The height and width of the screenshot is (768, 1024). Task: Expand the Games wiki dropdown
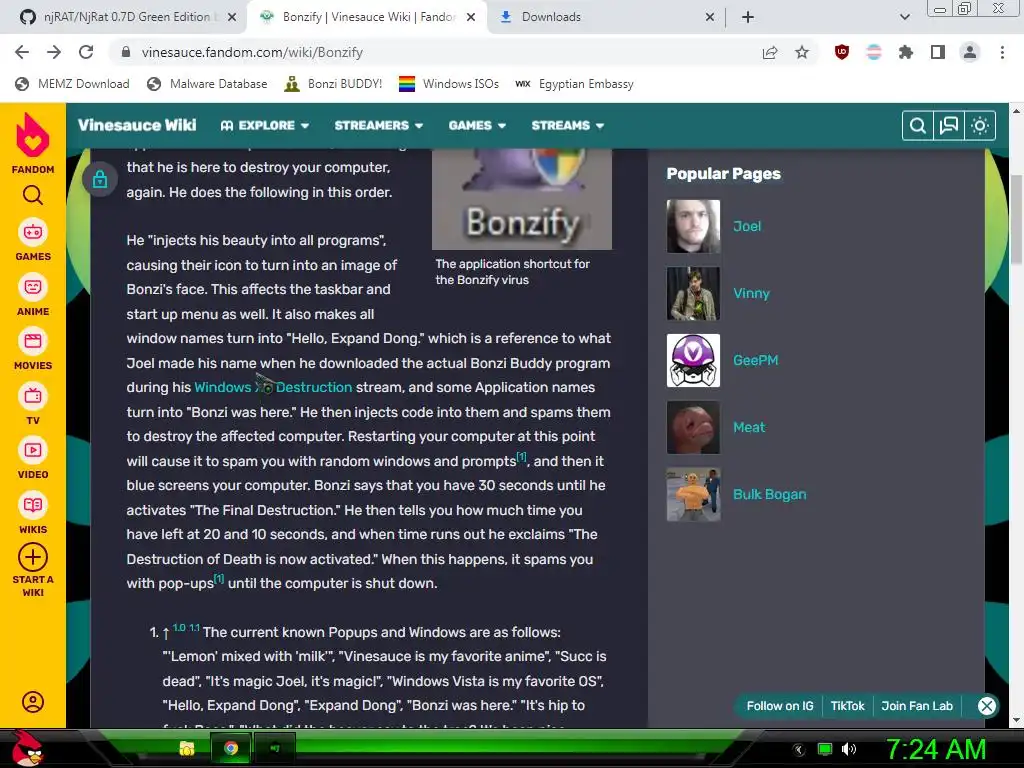click(477, 125)
